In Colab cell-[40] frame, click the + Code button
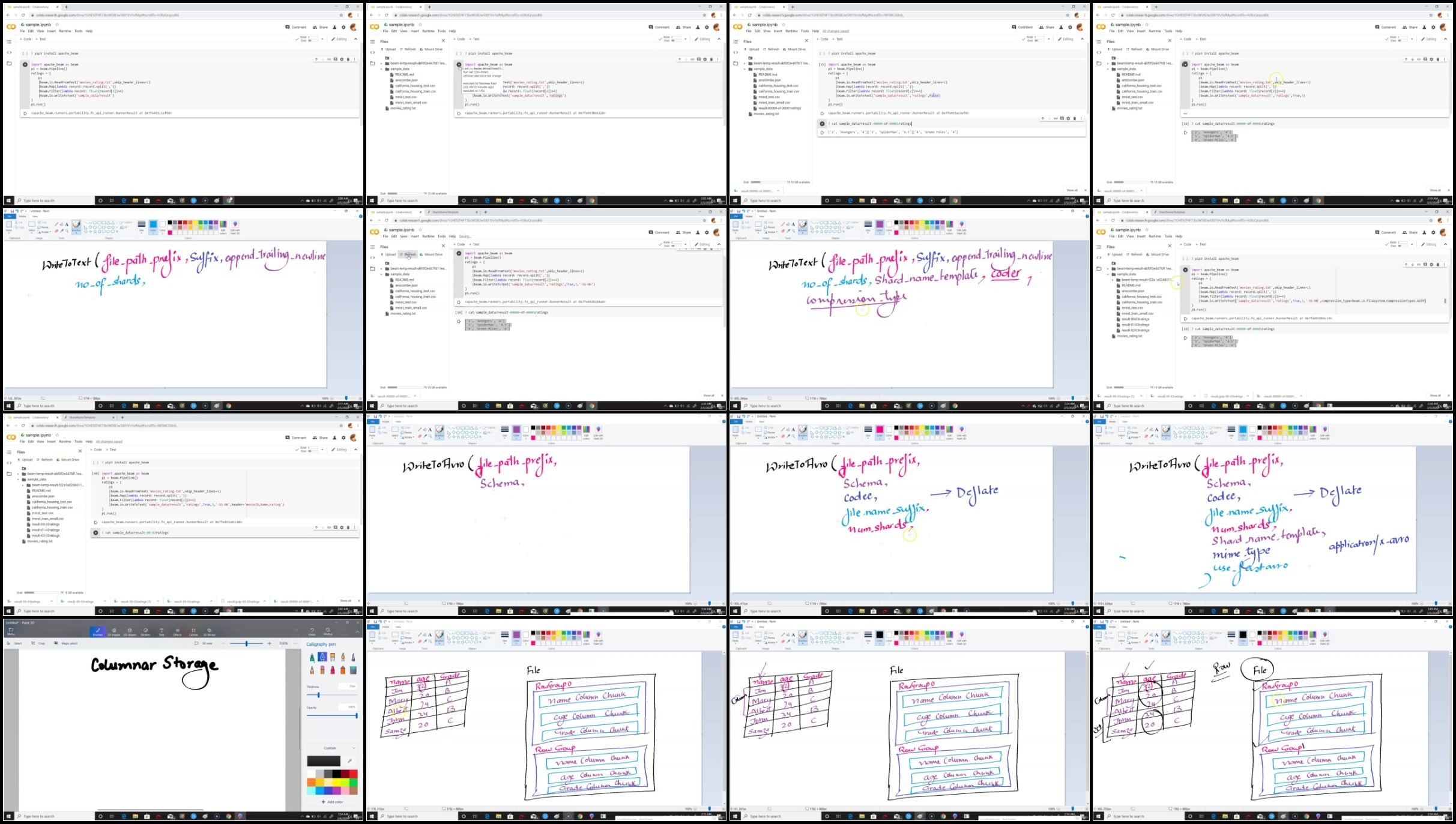 96,450
